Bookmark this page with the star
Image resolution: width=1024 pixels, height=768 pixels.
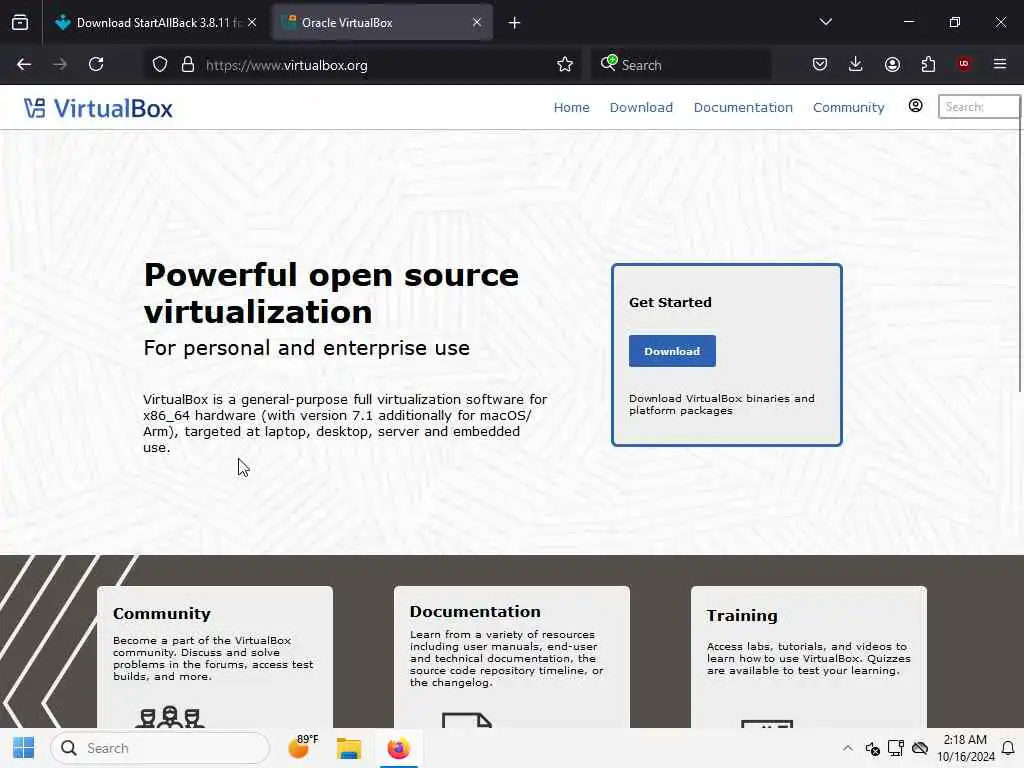tap(565, 65)
